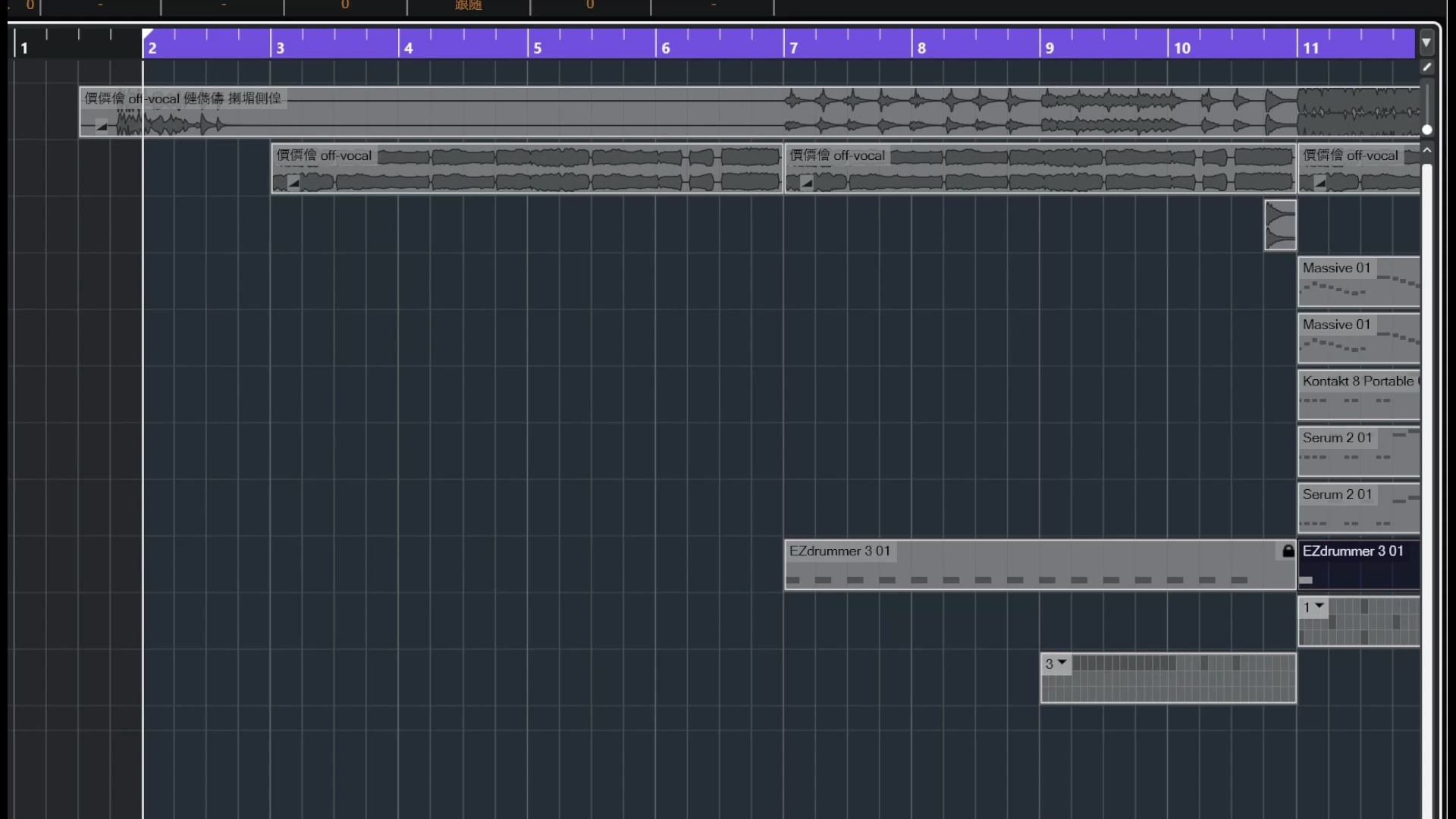Select the upper Serum 2 01 MIDI clip

click(1359, 452)
